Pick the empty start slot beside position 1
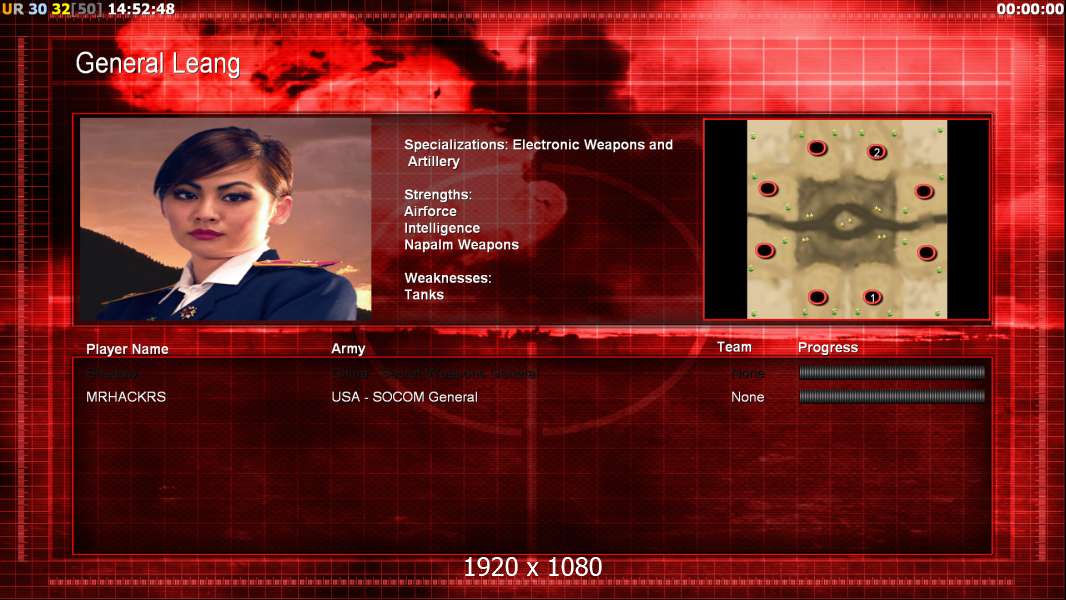 tap(817, 297)
